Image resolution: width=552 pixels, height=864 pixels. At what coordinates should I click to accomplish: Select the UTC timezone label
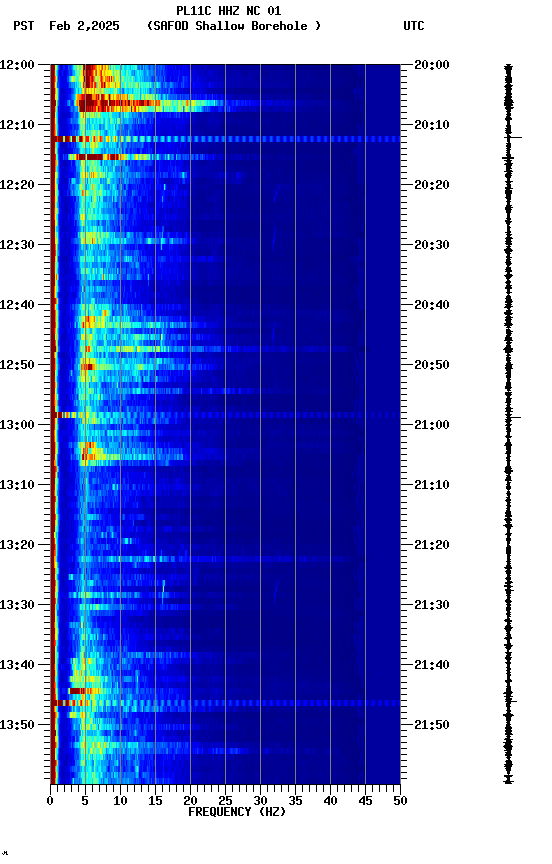pyautogui.click(x=414, y=26)
